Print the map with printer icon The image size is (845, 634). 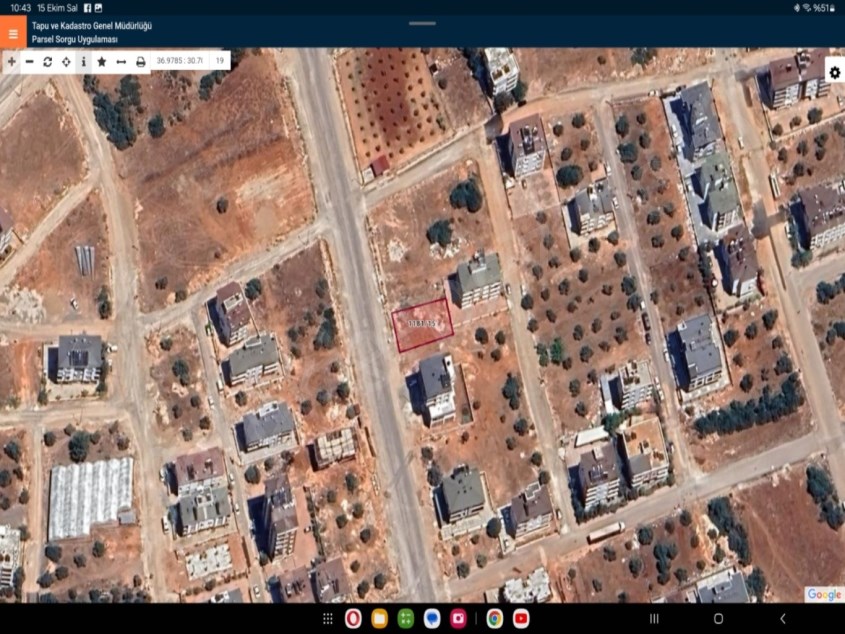(x=141, y=62)
